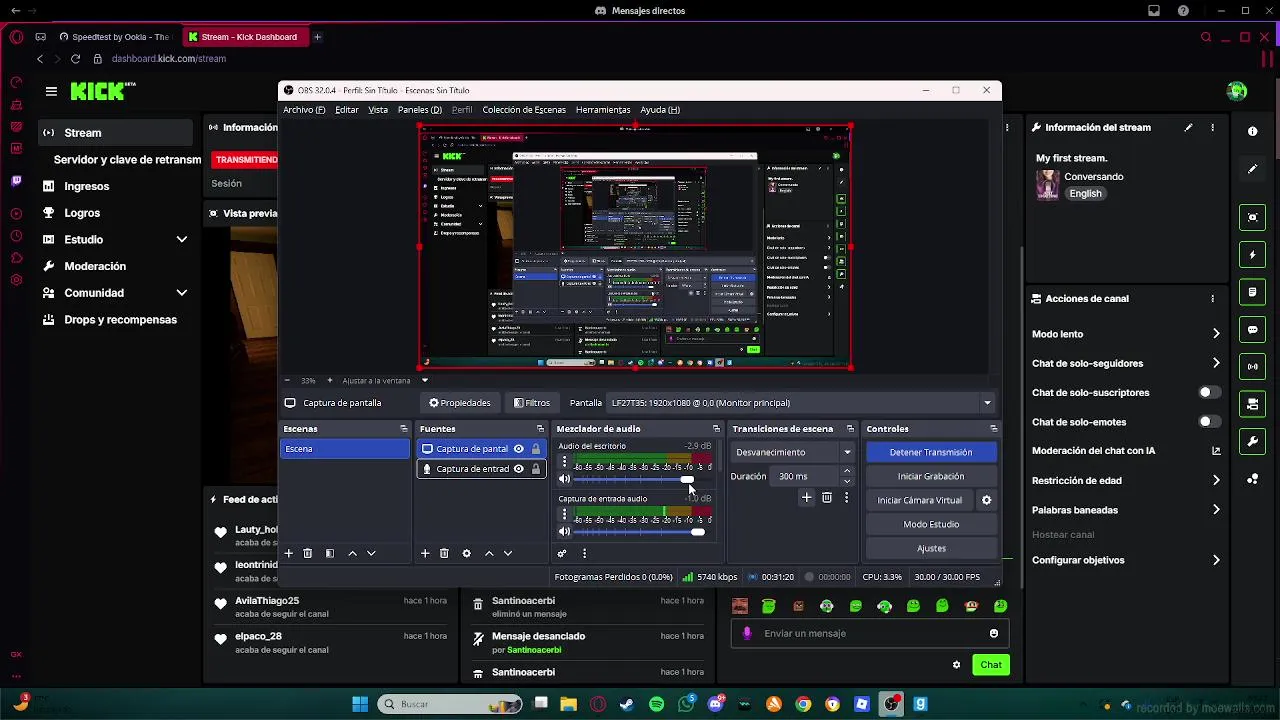
Task: Open Spotify from the taskbar
Action: coord(656,704)
